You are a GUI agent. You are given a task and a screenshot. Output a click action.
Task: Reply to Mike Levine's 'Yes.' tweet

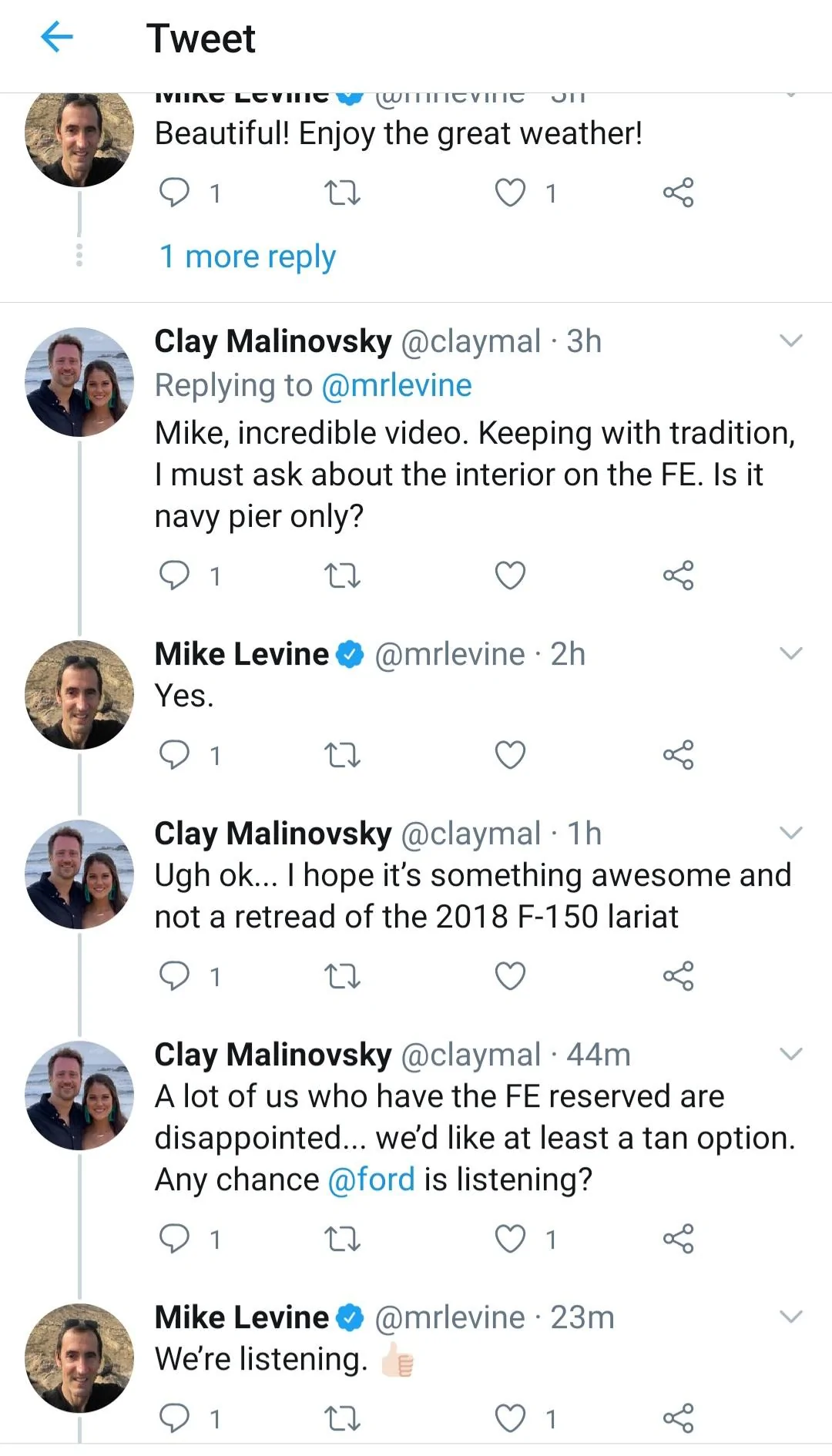(x=174, y=755)
